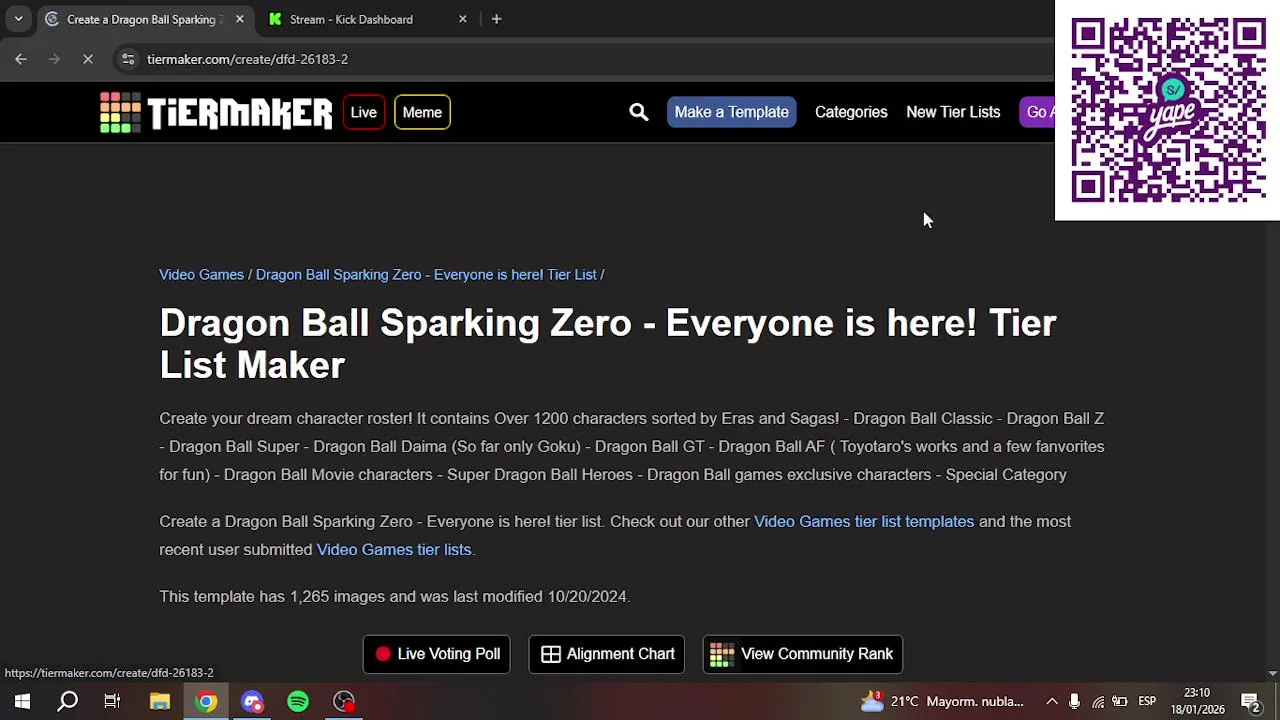The height and width of the screenshot is (720, 1280).
Task: Show hidden system tray icons
Action: pos(1052,701)
